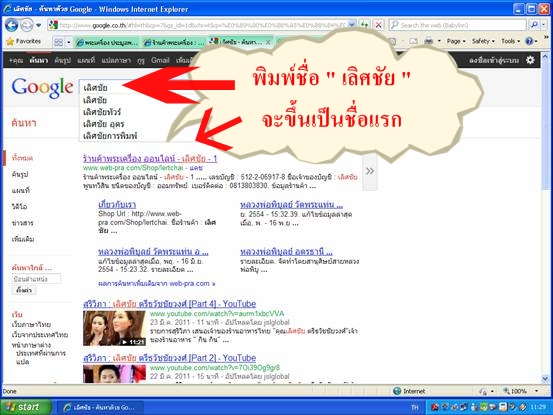Screen dimensions: 553x415
Task: Expand the tab list dropdown arrow
Action: tap(69, 42)
